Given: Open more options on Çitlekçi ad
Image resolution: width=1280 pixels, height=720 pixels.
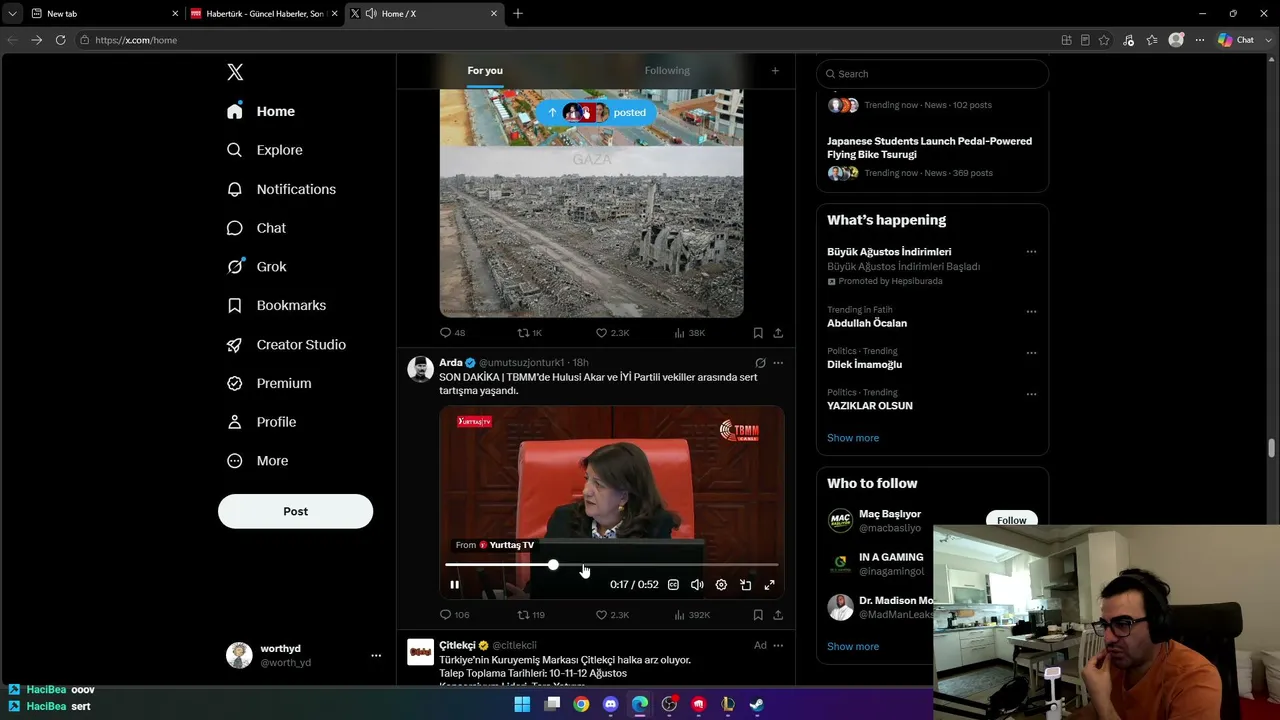Looking at the screenshot, I should point(778,646).
